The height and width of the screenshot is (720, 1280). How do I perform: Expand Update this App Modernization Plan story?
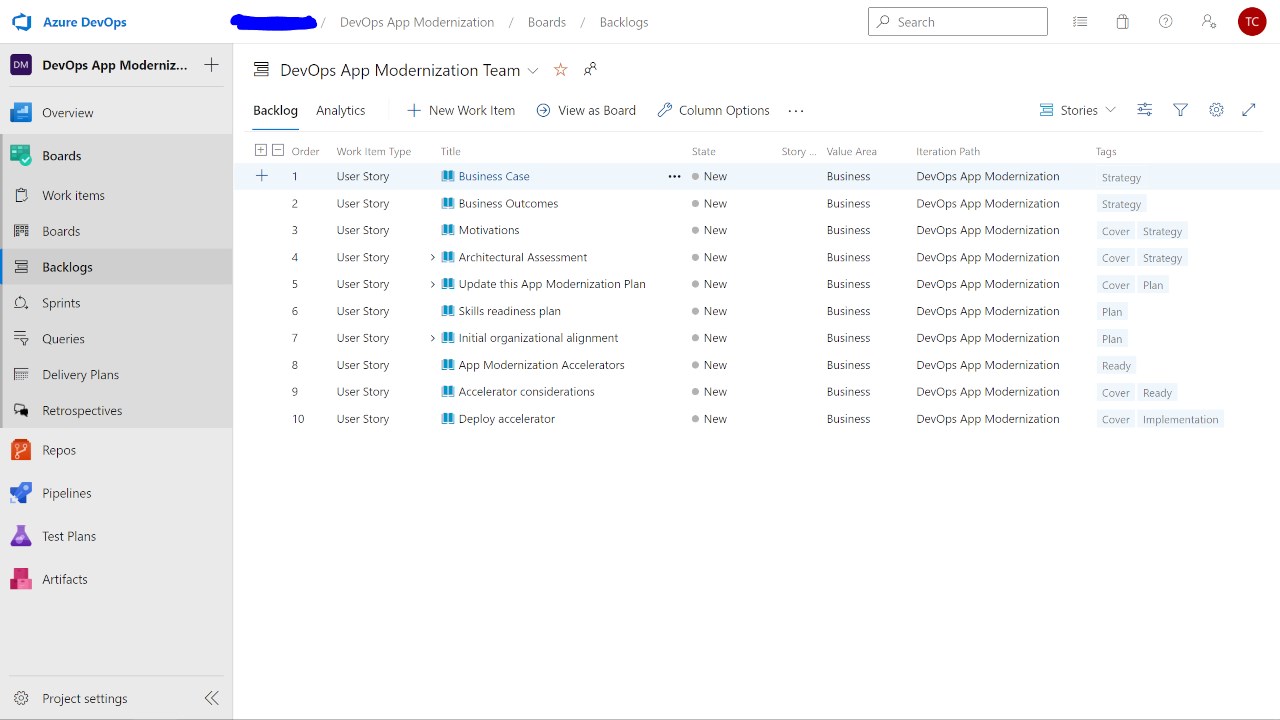[433, 284]
